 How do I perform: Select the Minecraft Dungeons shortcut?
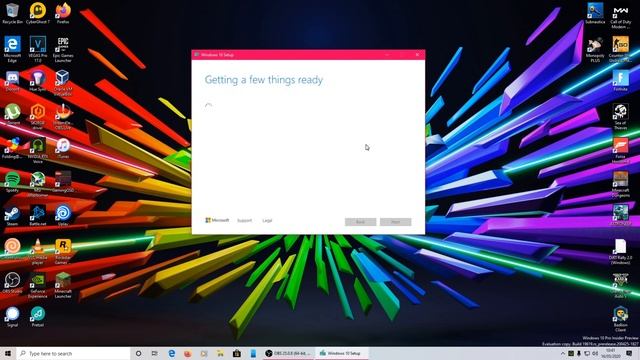pos(620,184)
